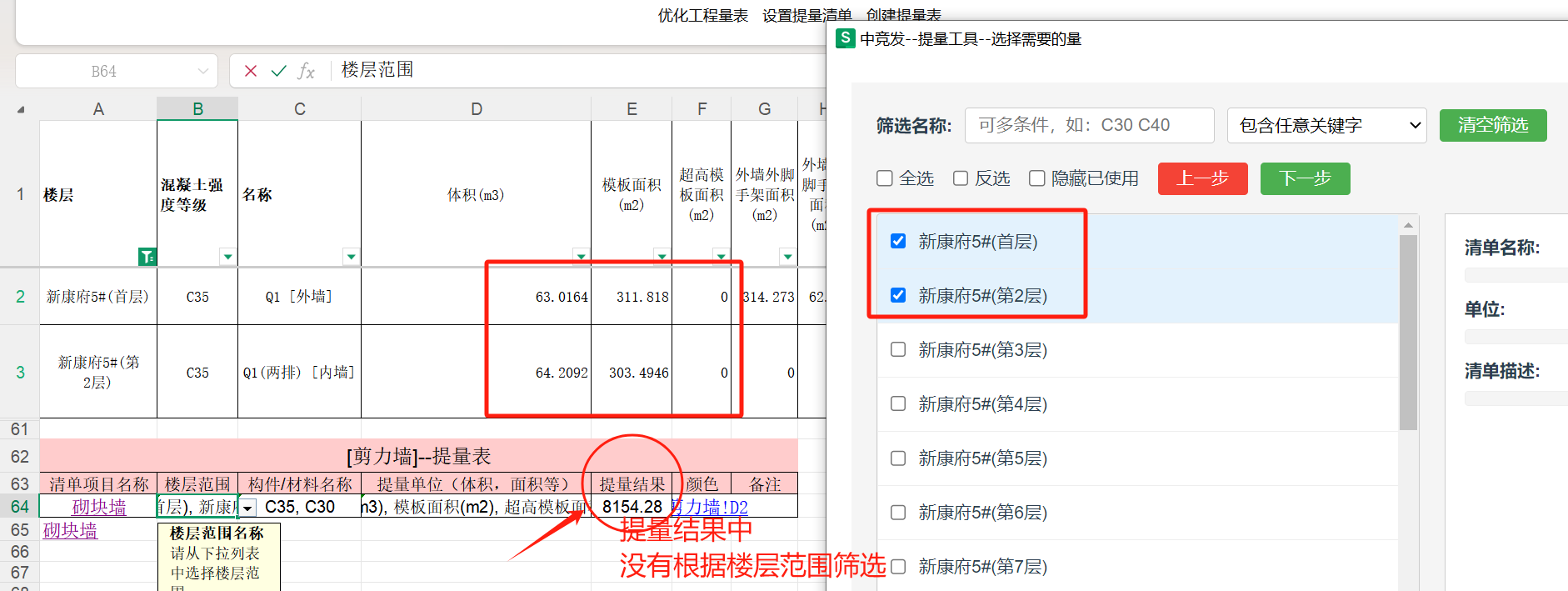Open the 包含任意关键字 match mode dropdown
Screen dimensions: 1568x591
(1326, 125)
